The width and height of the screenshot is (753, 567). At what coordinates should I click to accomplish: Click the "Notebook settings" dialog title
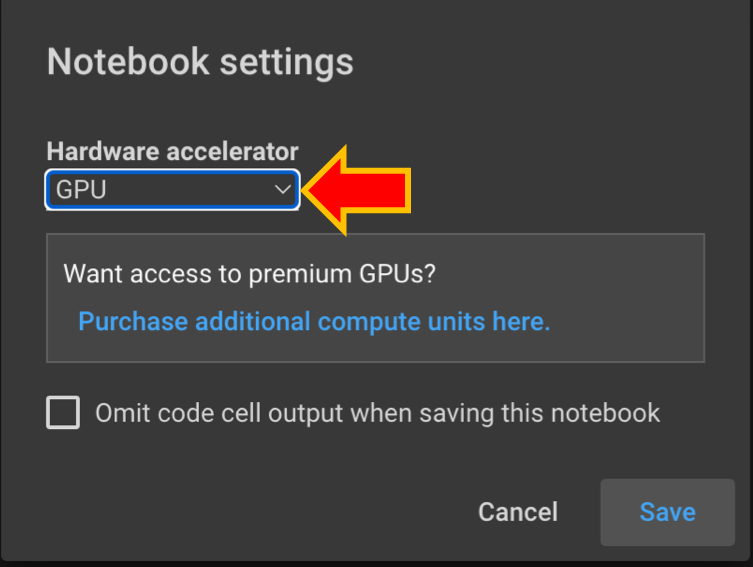200,62
